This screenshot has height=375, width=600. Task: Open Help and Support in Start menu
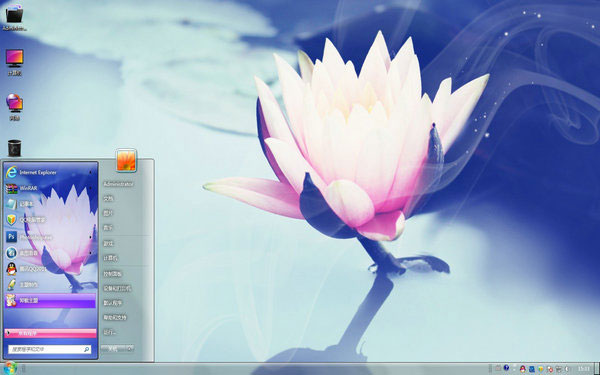(115, 317)
